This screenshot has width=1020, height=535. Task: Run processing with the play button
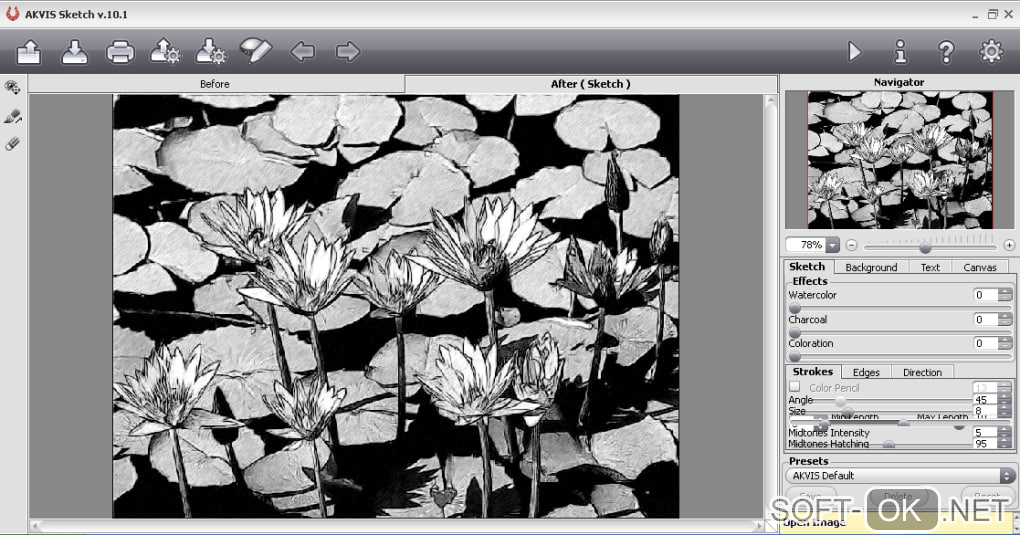pyautogui.click(x=855, y=51)
